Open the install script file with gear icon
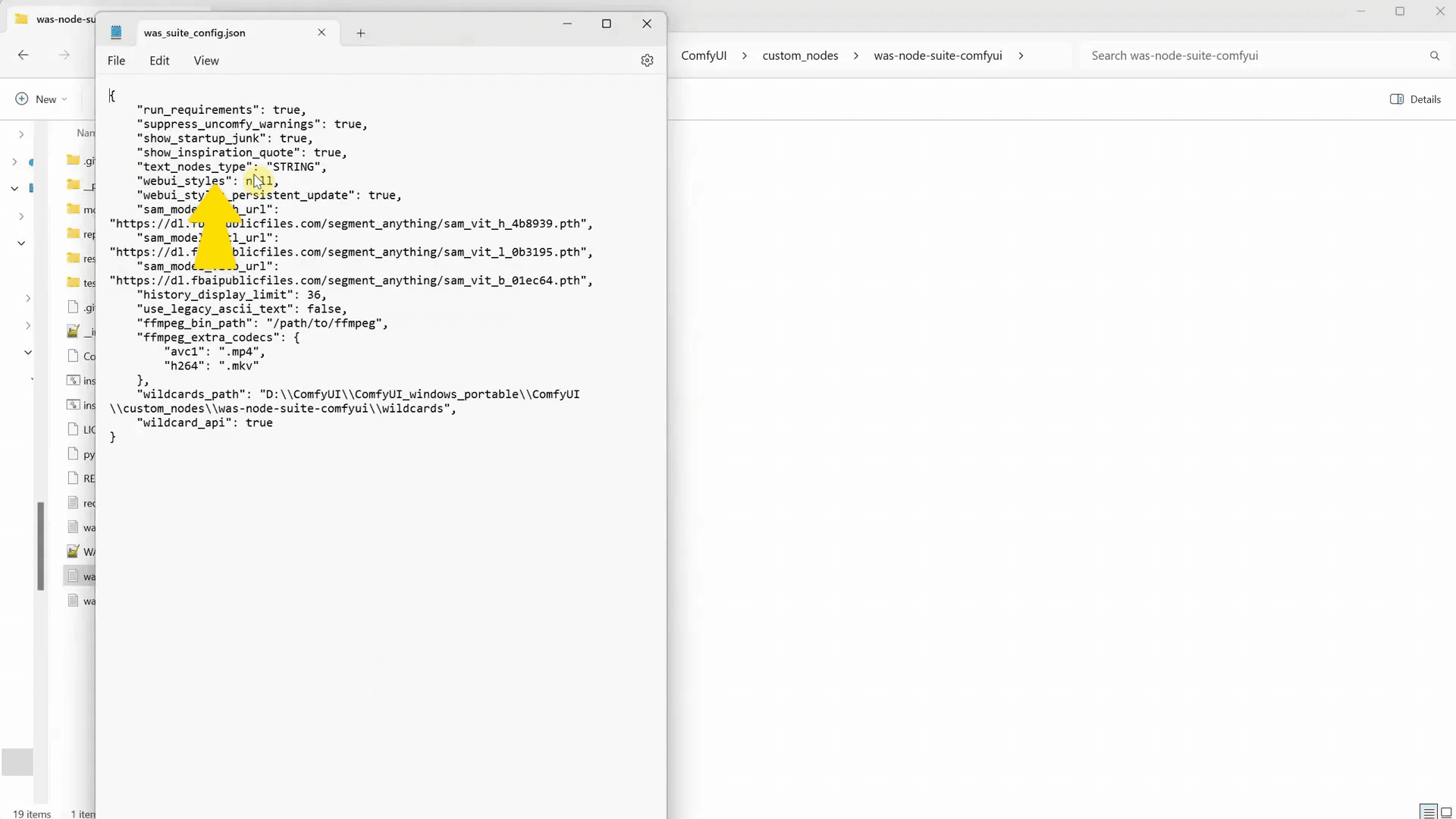The image size is (1456, 819). (x=74, y=380)
